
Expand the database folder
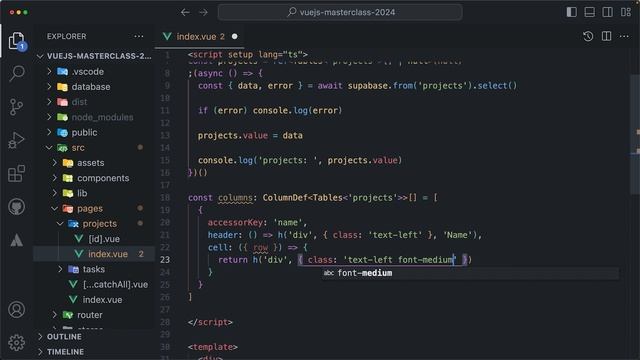coord(94,87)
